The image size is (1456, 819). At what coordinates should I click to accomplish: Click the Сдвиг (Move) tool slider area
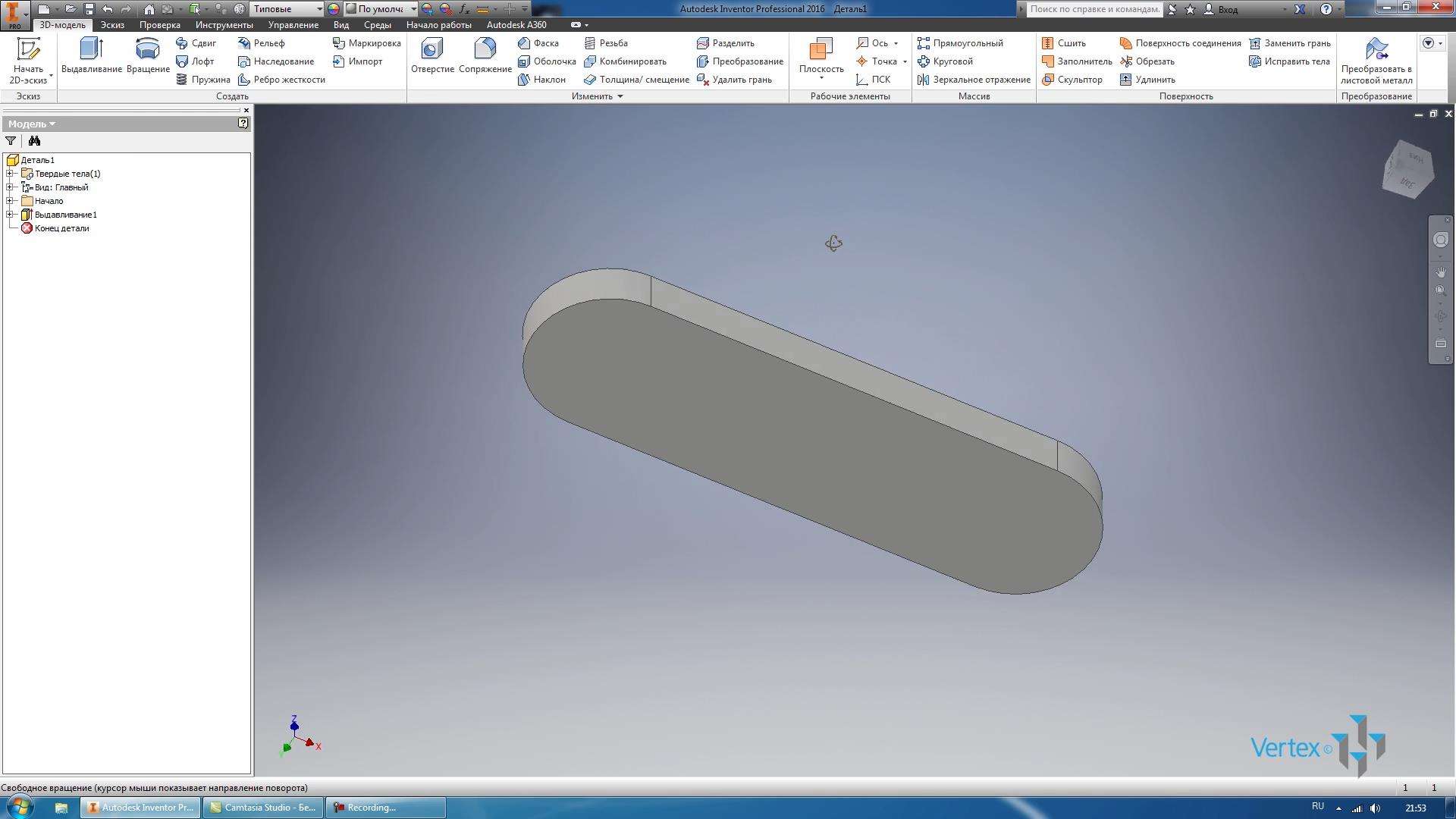(x=198, y=42)
